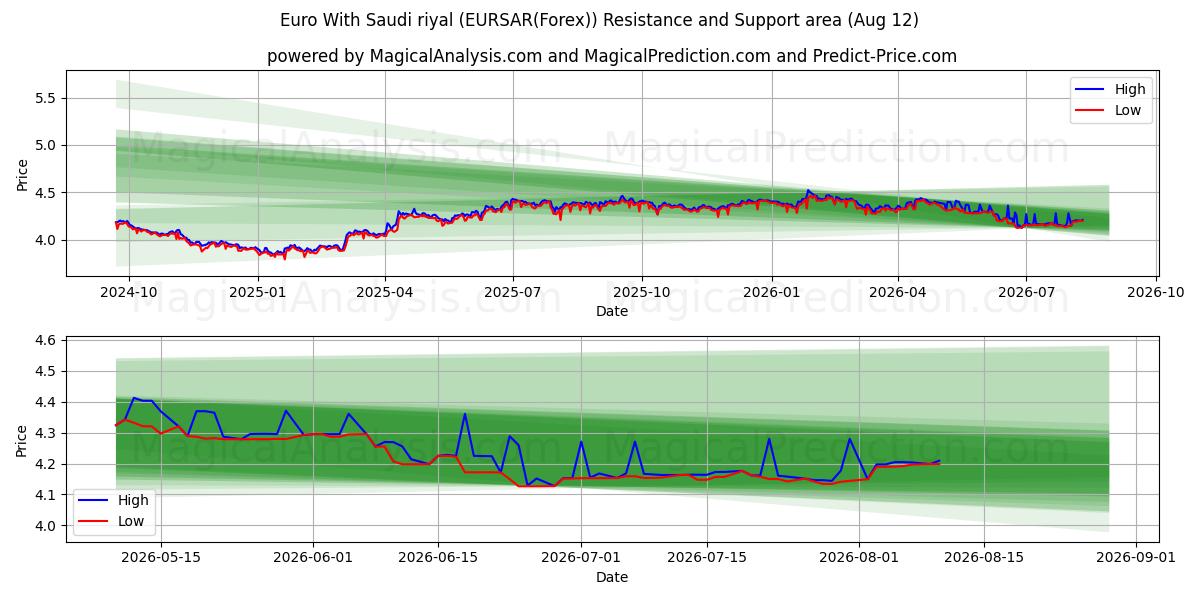Click the 4.0 price tick in bottom chart
This screenshot has height=600, width=1200.
48,527
